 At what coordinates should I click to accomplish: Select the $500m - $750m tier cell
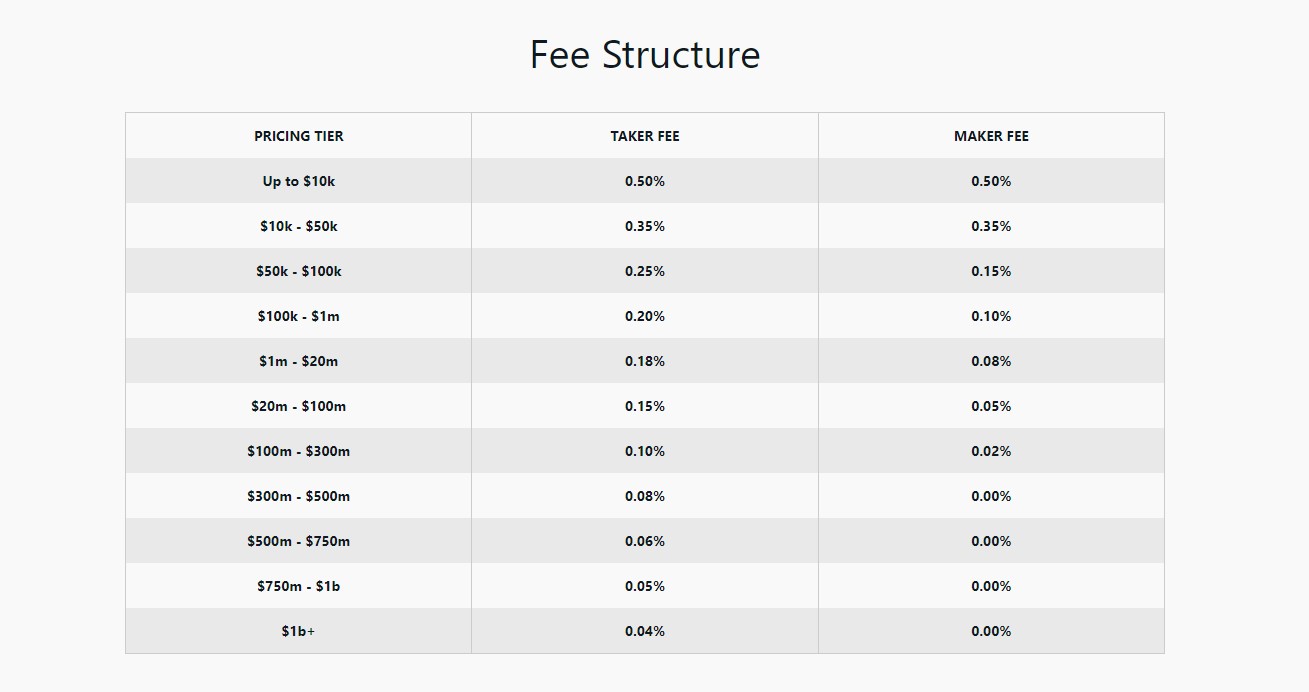click(x=298, y=541)
